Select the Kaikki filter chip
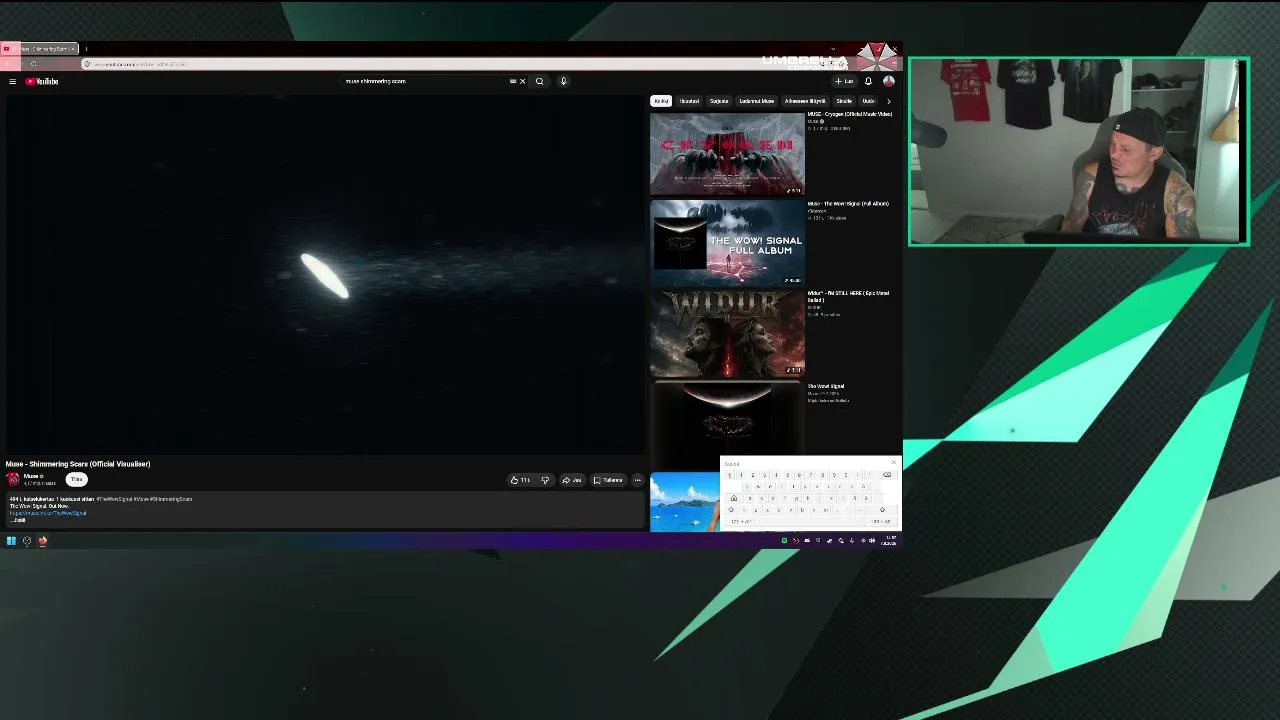 point(661,101)
